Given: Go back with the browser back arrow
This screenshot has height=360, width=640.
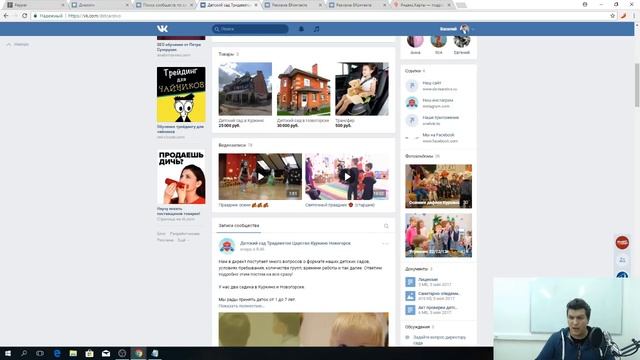Looking at the screenshot, I should pyautogui.click(x=6, y=16).
